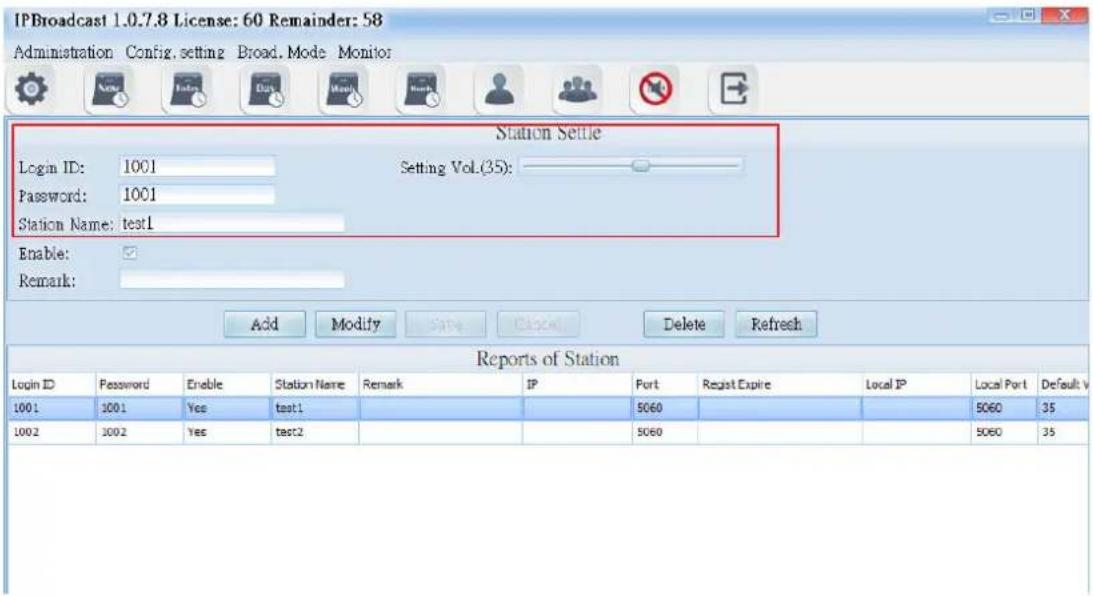The width and height of the screenshot is (1093, 596).
Task: Open the Broad. Mode menu
Action: click(x=281, y=52)
